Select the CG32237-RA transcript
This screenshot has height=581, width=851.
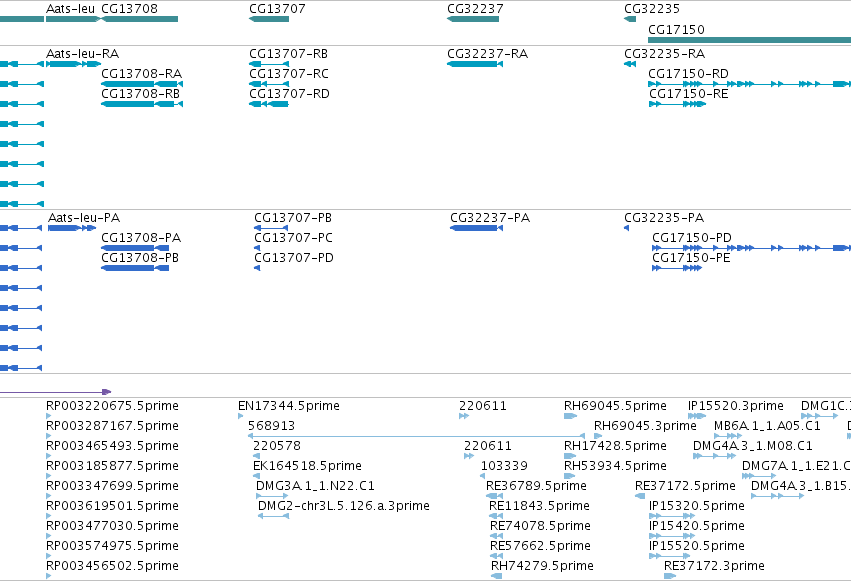[x=475, y=64]
